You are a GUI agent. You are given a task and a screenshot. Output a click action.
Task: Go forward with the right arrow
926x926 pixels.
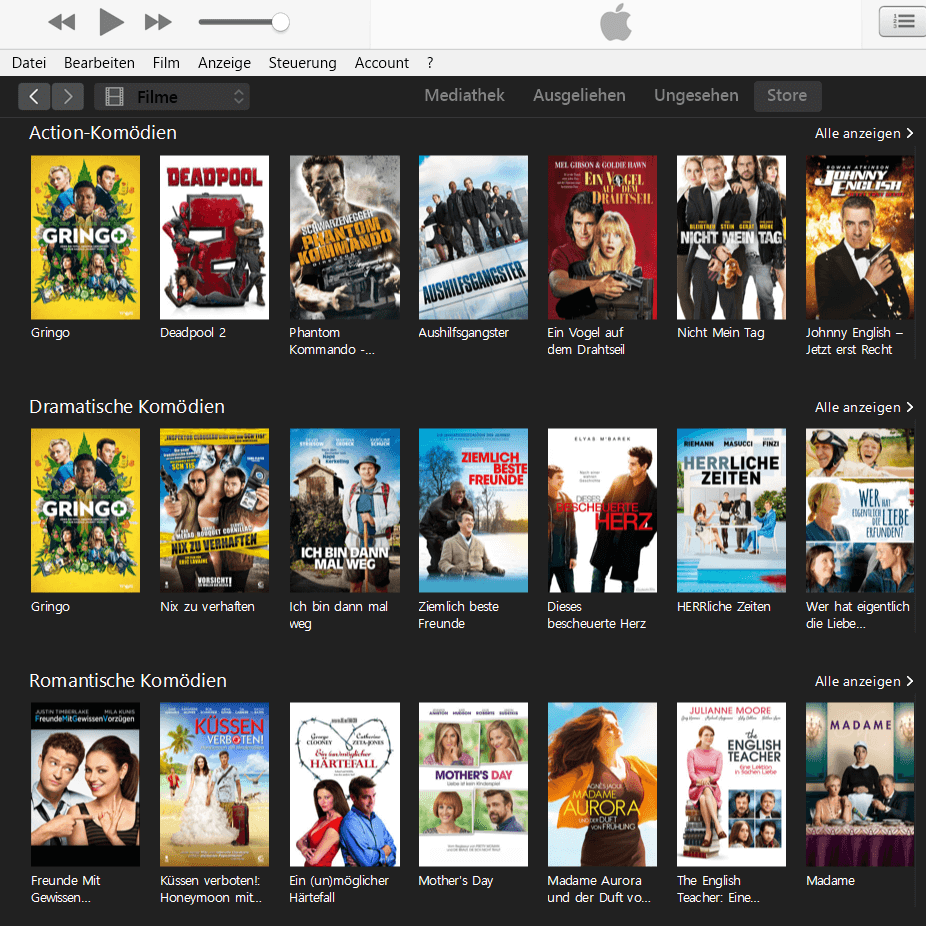click(68, 96)
